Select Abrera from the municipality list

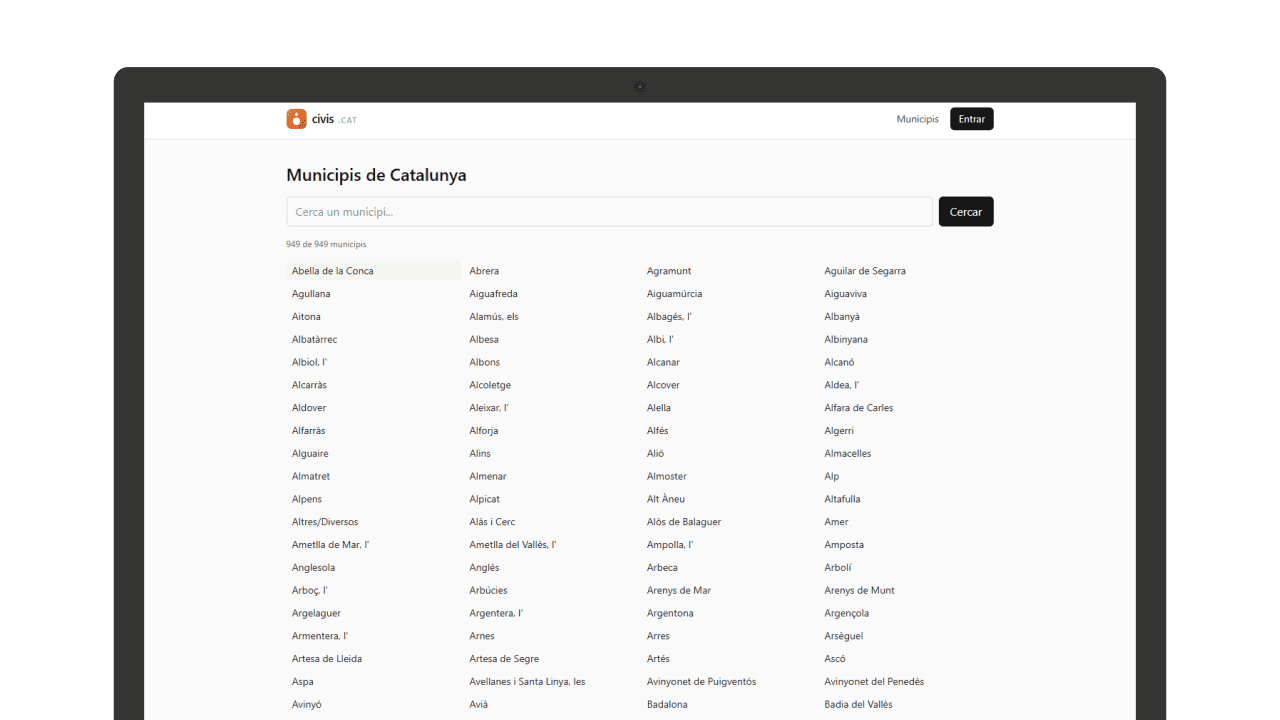[x=484, y=271]
